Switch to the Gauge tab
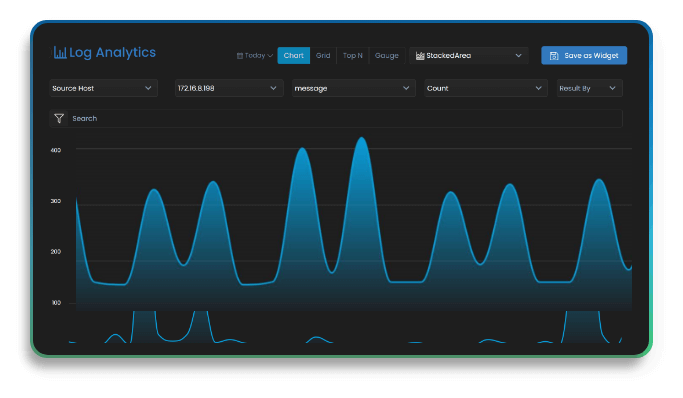 pos(387,56)
